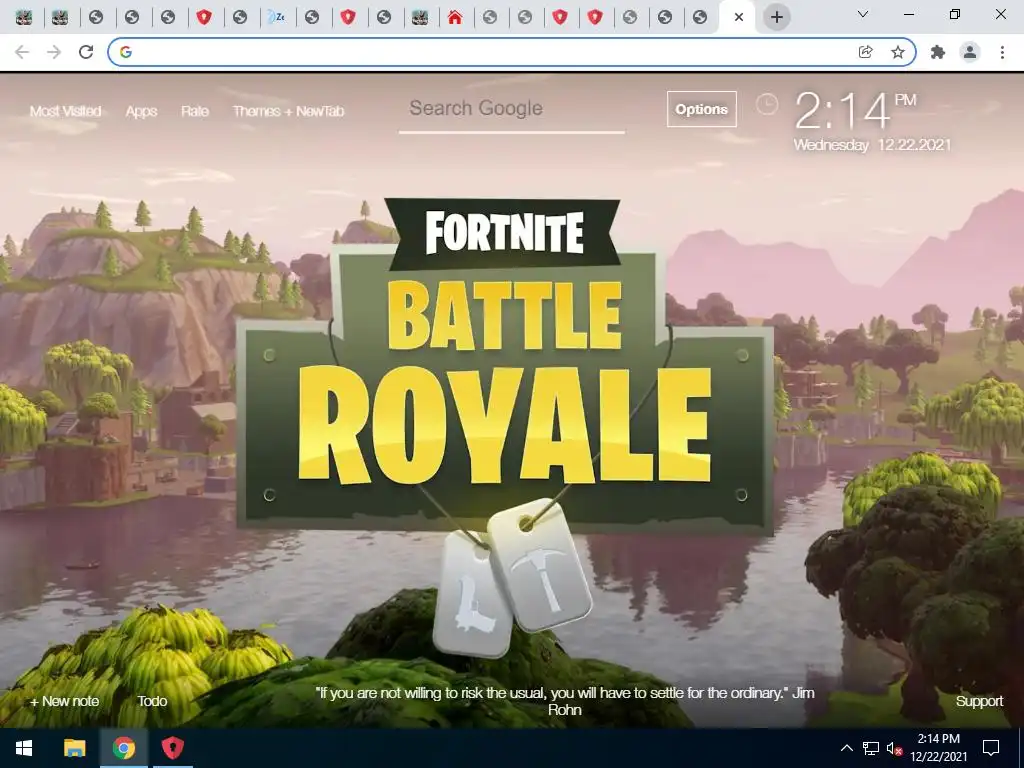Click the Jim Rohn quote text

pos(564,701)
